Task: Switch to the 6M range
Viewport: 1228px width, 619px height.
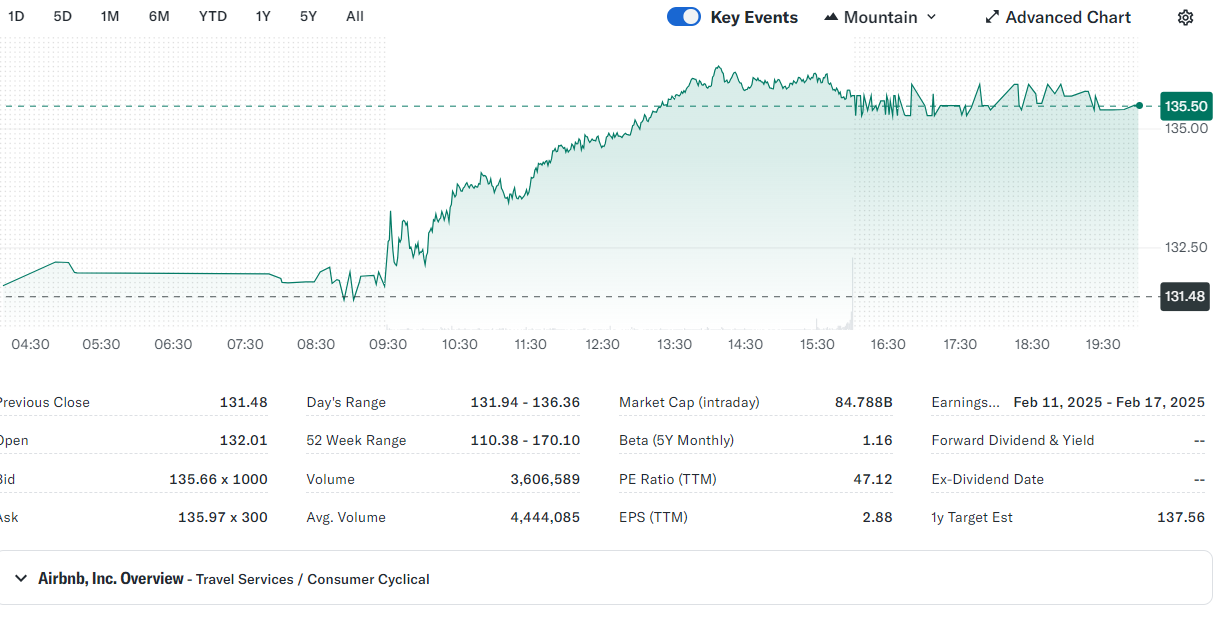Action: coord(159,16)
